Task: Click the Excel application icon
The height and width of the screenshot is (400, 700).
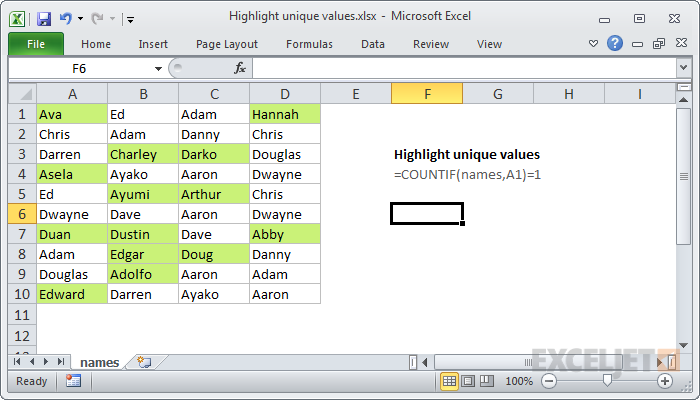Action: click(17, 19)
